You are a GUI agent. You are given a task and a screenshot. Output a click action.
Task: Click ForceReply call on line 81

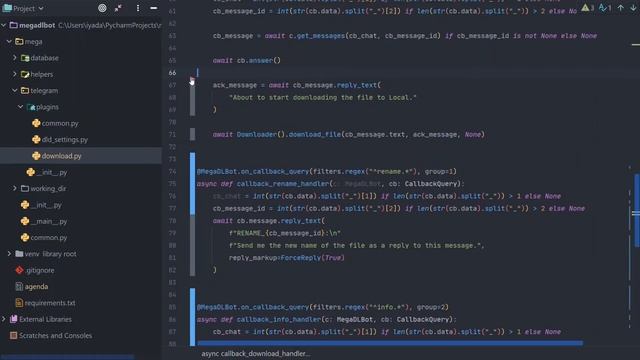pos(301,258)
